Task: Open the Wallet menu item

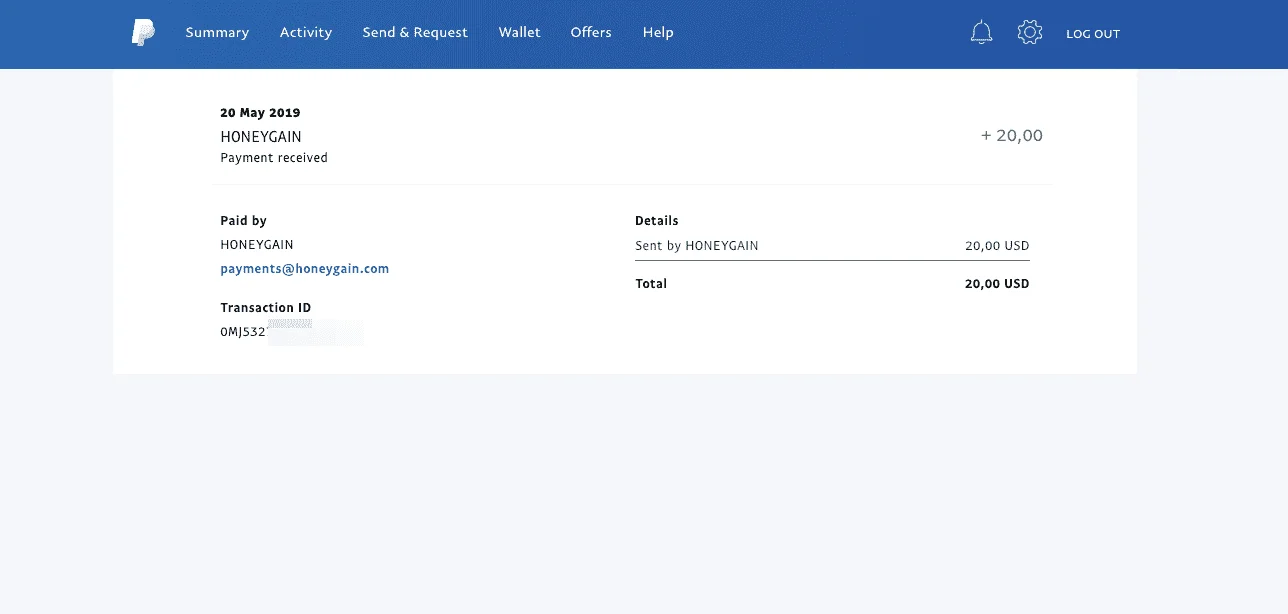Action: (x=520, y=32)
